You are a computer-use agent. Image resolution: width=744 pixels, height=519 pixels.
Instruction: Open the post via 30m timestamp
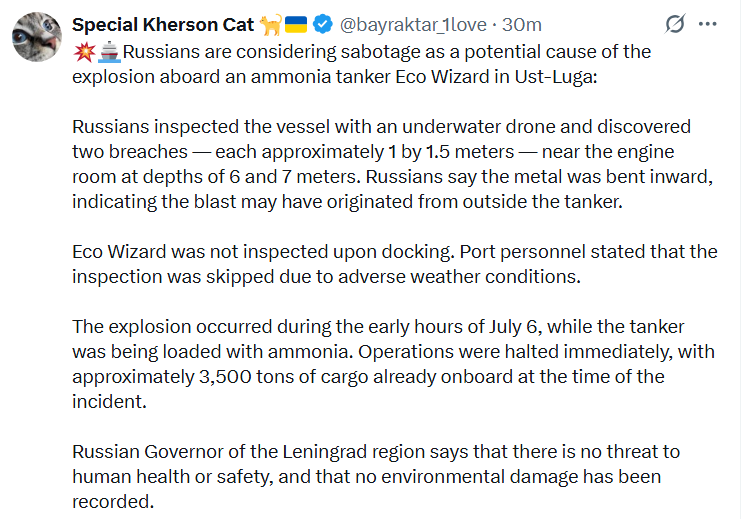(521, 25)
